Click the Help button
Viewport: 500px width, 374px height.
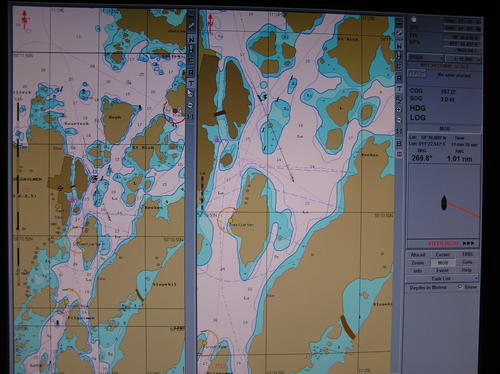tap(467, 270)
